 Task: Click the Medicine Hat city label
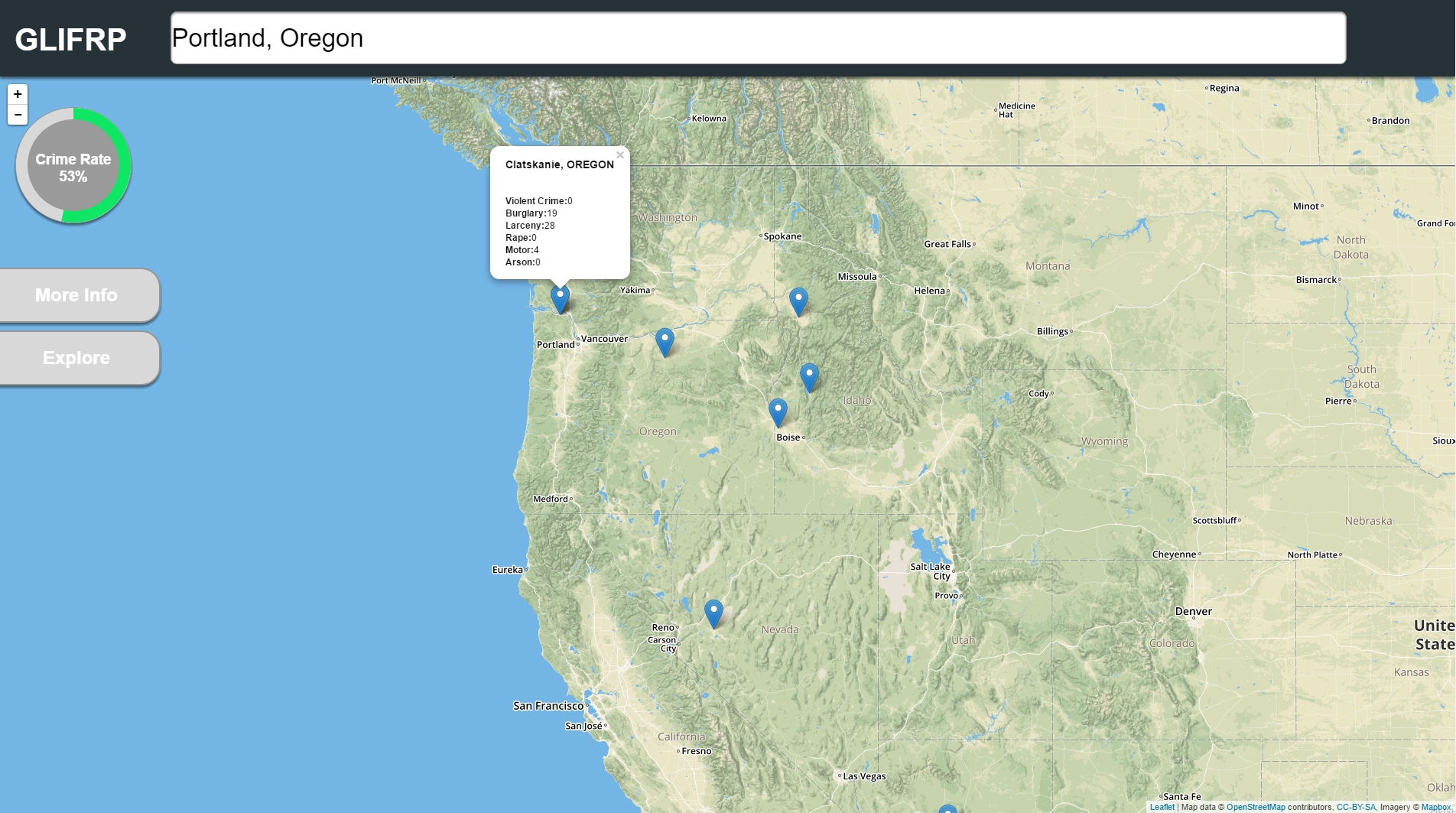coord(1016,111)
